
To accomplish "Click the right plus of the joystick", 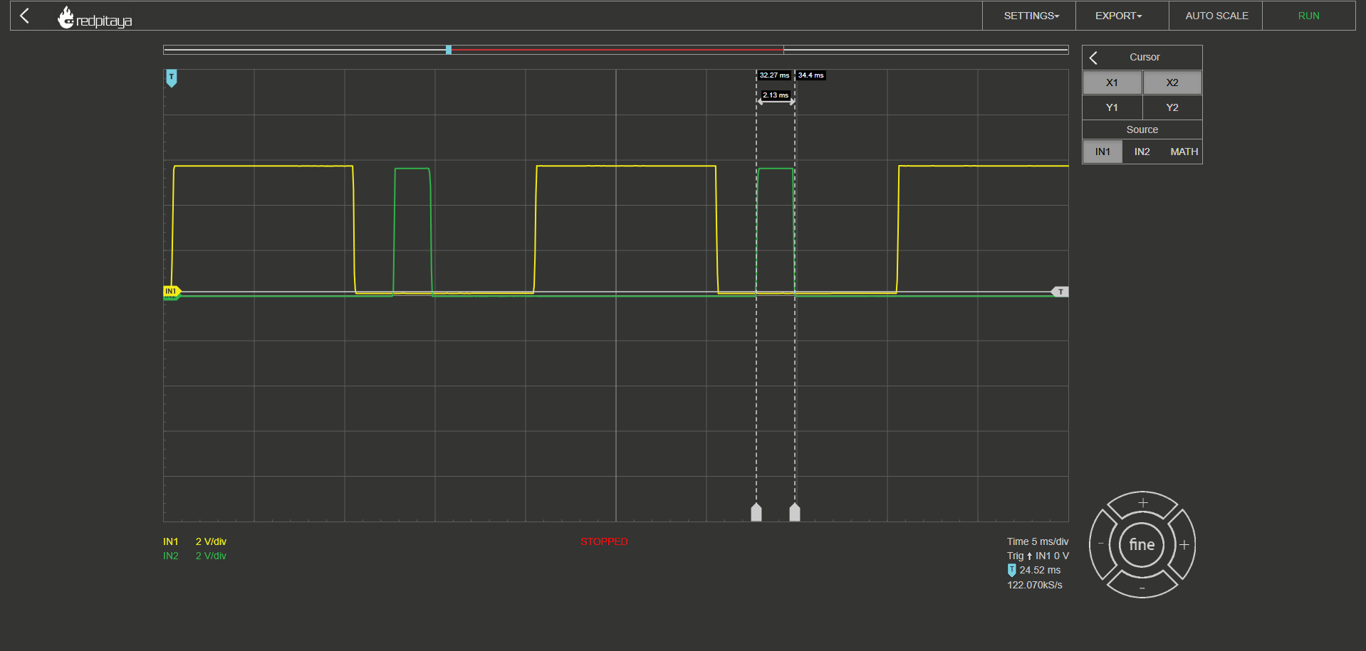I will [x=1184, y=545].
